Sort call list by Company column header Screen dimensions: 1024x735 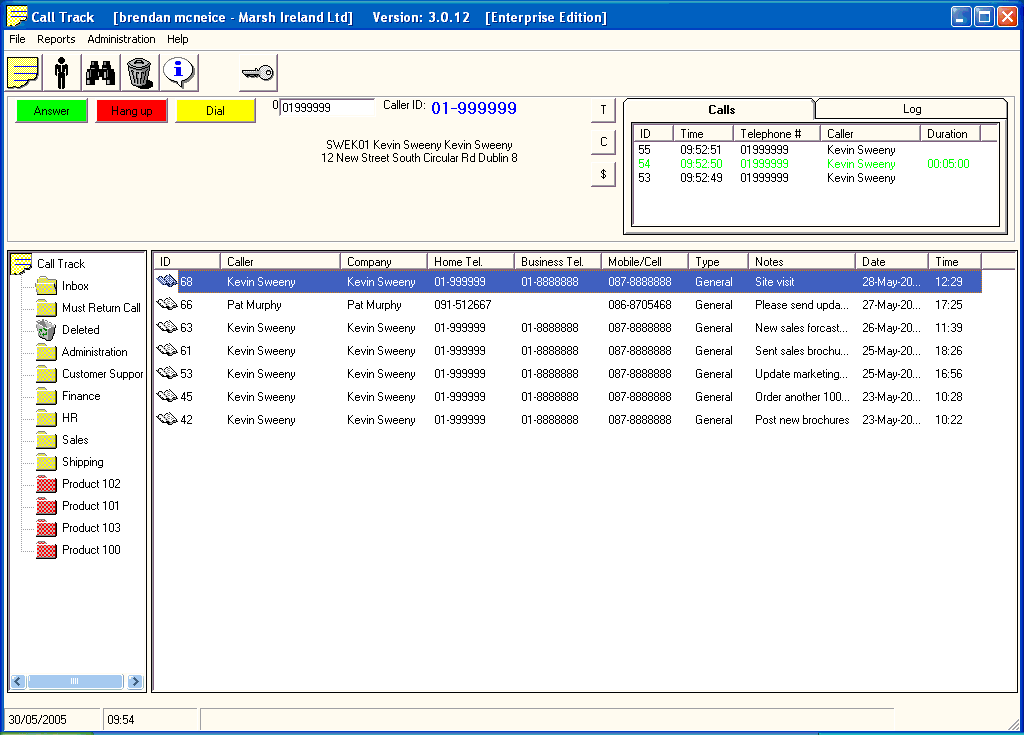click(x=384, y=261)
